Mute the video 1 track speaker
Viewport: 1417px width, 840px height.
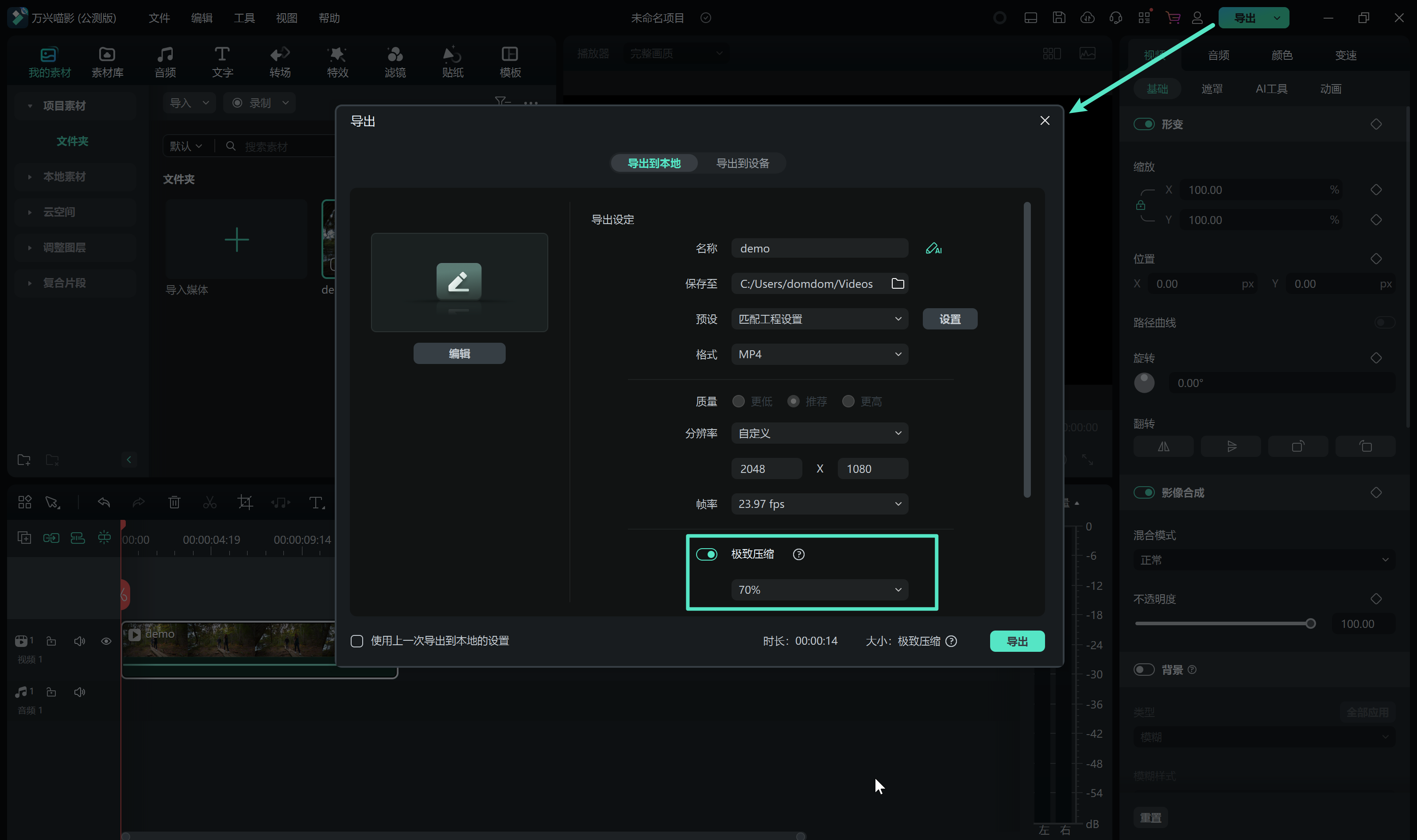(79, 641)
